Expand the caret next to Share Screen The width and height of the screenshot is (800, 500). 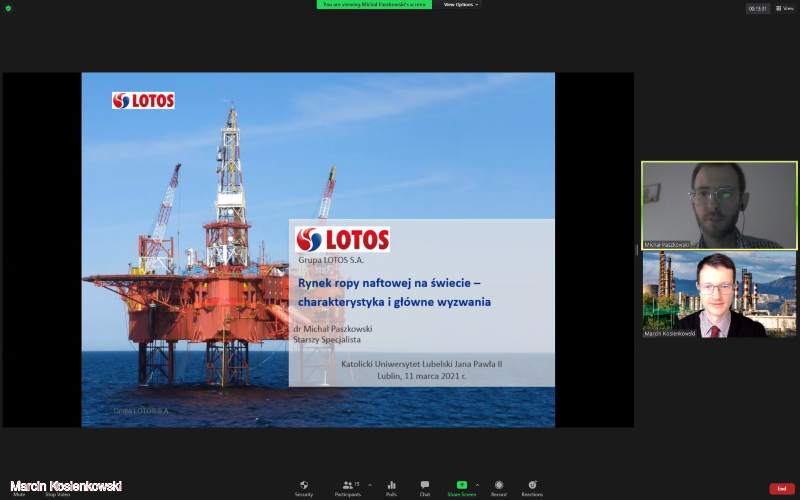pos(477,484)
